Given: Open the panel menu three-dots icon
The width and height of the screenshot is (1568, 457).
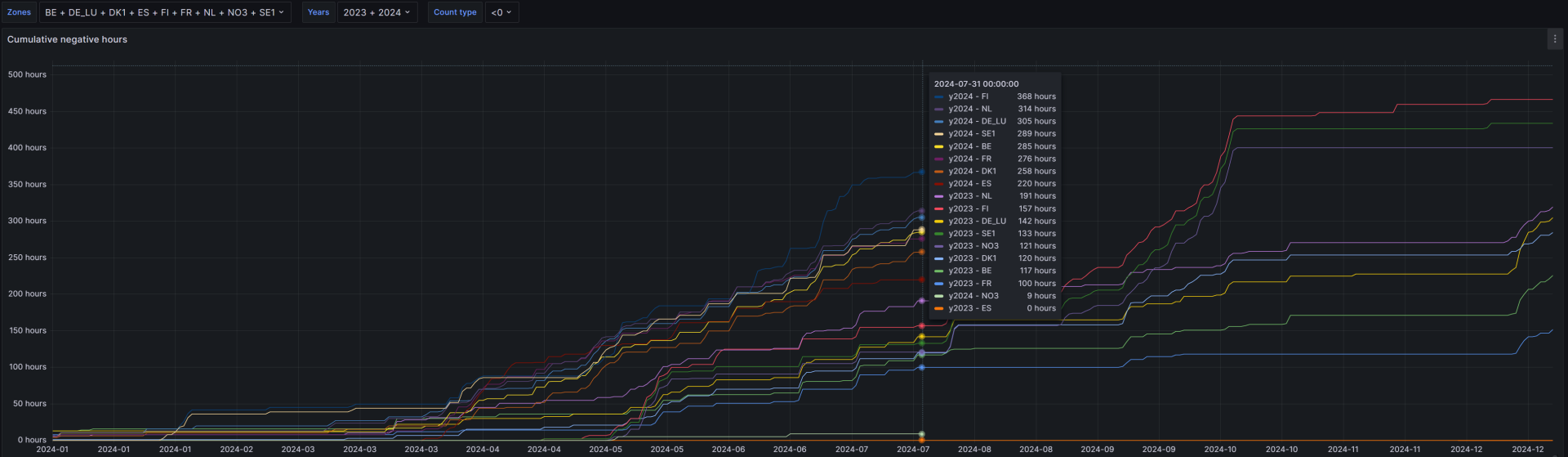Looking at the screenshot, I should [1554, 39].
